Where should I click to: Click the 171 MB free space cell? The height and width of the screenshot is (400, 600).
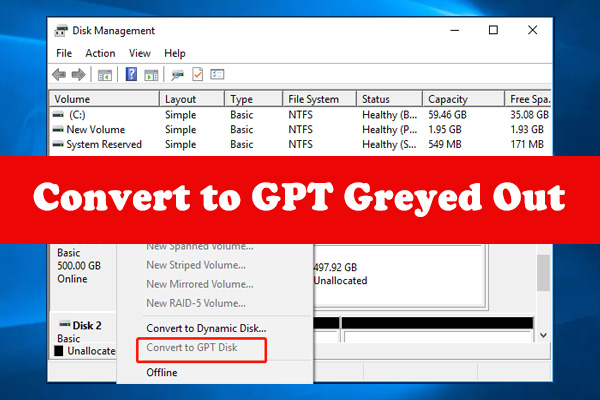click(527, 144)
